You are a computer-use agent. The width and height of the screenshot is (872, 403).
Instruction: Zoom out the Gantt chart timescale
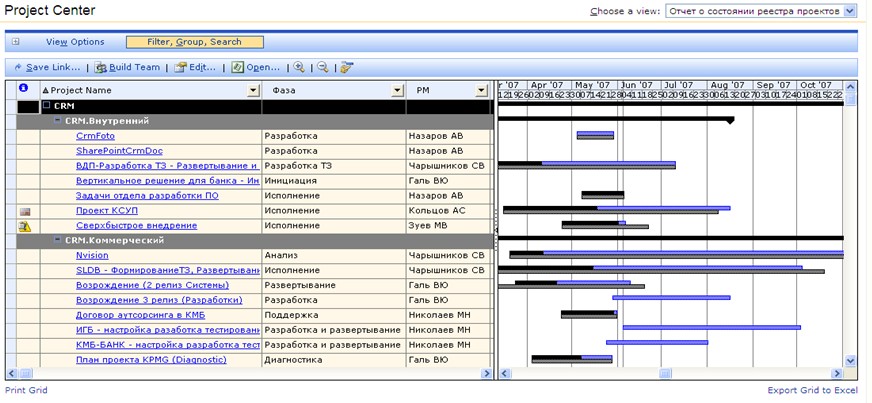click(323, 67)
